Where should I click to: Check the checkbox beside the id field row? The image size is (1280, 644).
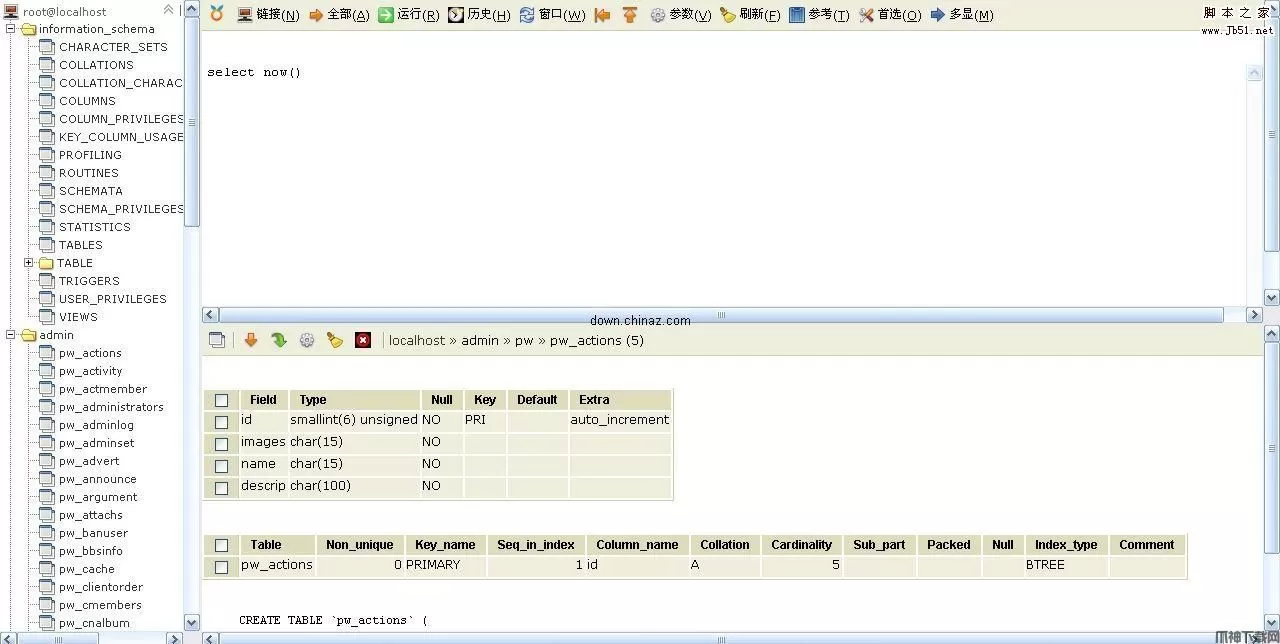pos(221,421)
